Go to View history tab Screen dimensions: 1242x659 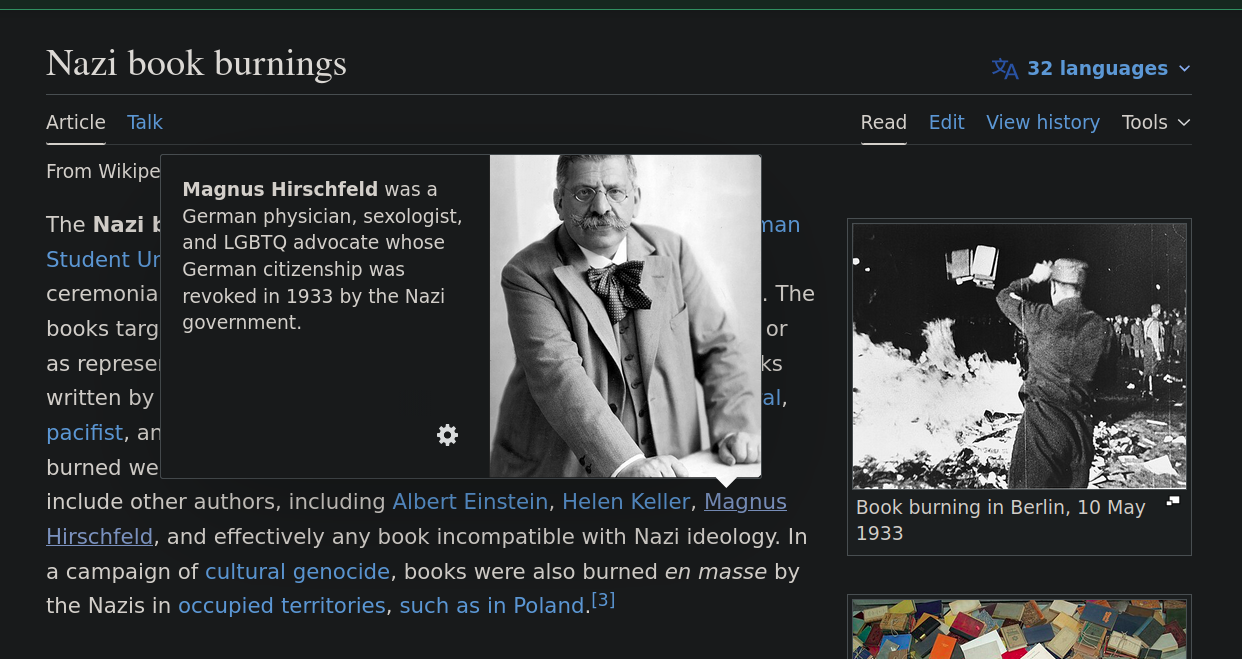tap(1043, 122)
